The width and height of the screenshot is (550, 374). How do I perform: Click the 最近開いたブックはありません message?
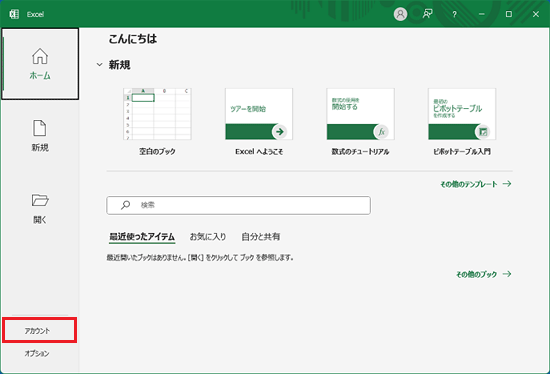tap(200, 258)
